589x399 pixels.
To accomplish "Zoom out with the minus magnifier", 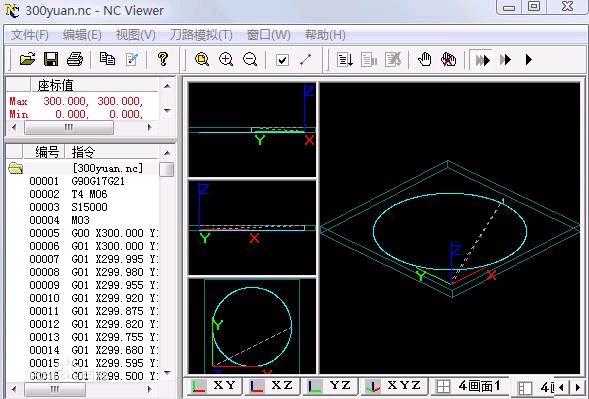I will pyautogui.click(x=250, y=59).
